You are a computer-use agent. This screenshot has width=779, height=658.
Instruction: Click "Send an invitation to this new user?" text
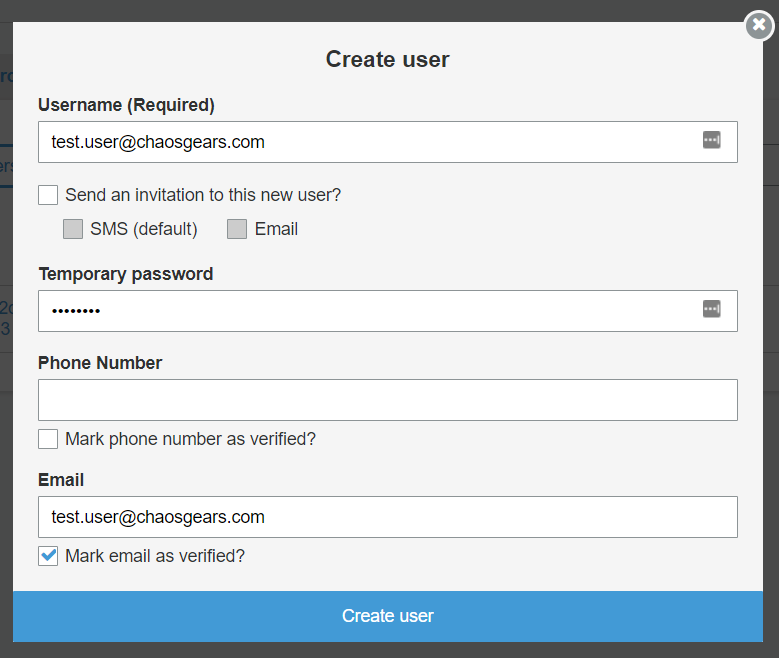point(203,195)
